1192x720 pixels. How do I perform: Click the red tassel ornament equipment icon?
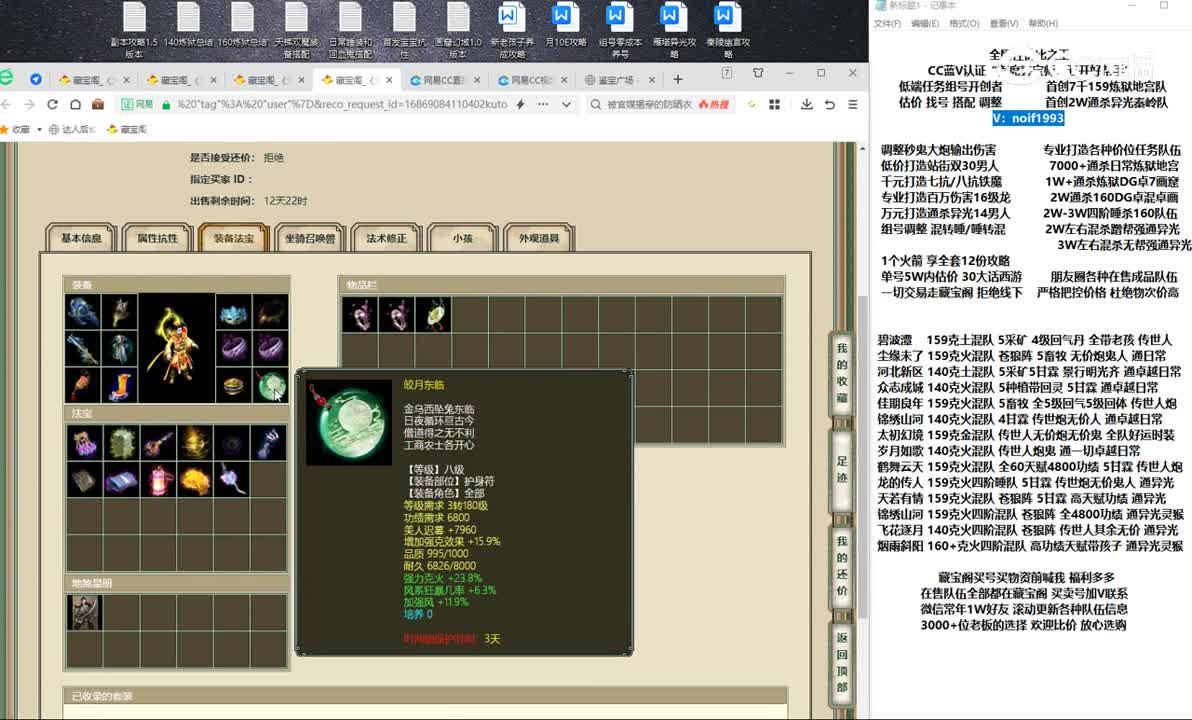pos(83,385)
